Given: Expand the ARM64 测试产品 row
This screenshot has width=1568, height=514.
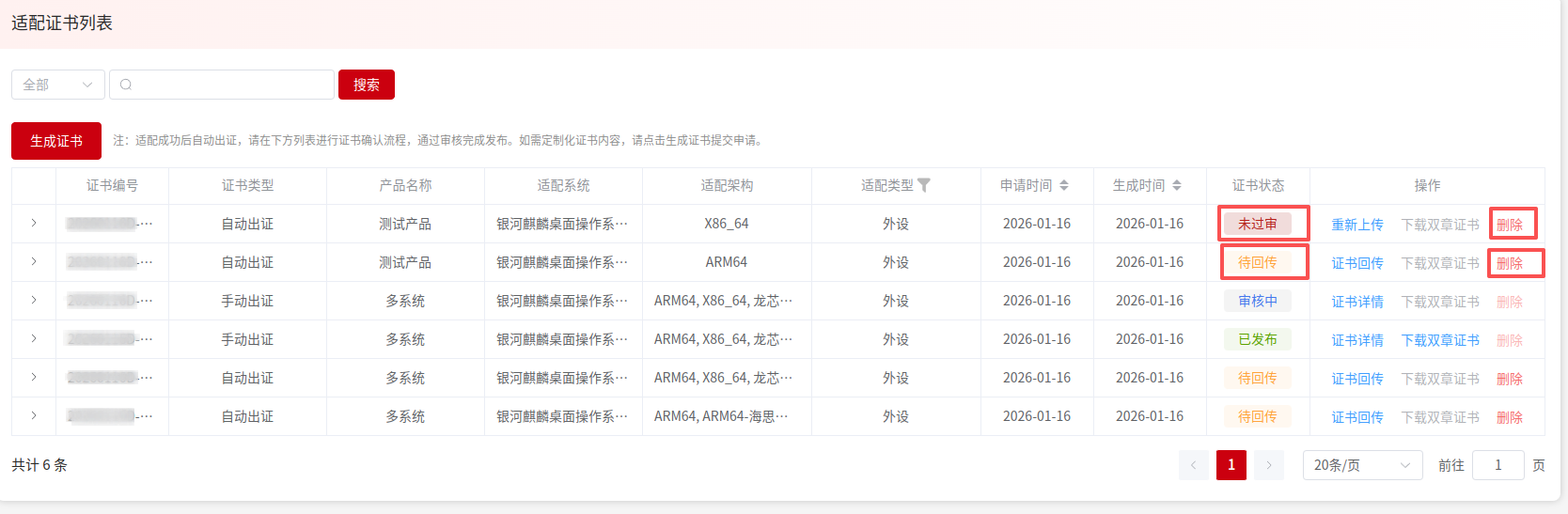Looking at the screenshot, I should (34, 262).
